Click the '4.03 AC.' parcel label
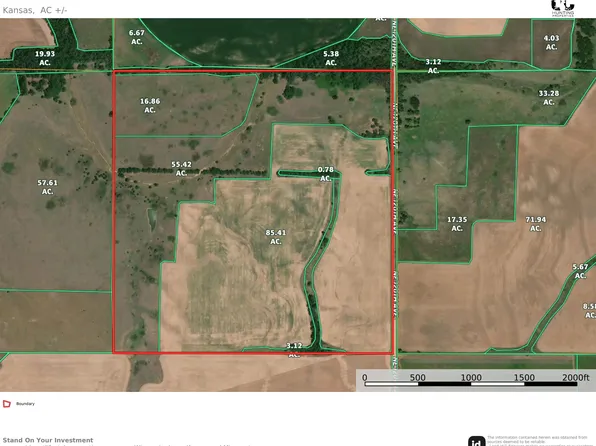 pos(551,43)
